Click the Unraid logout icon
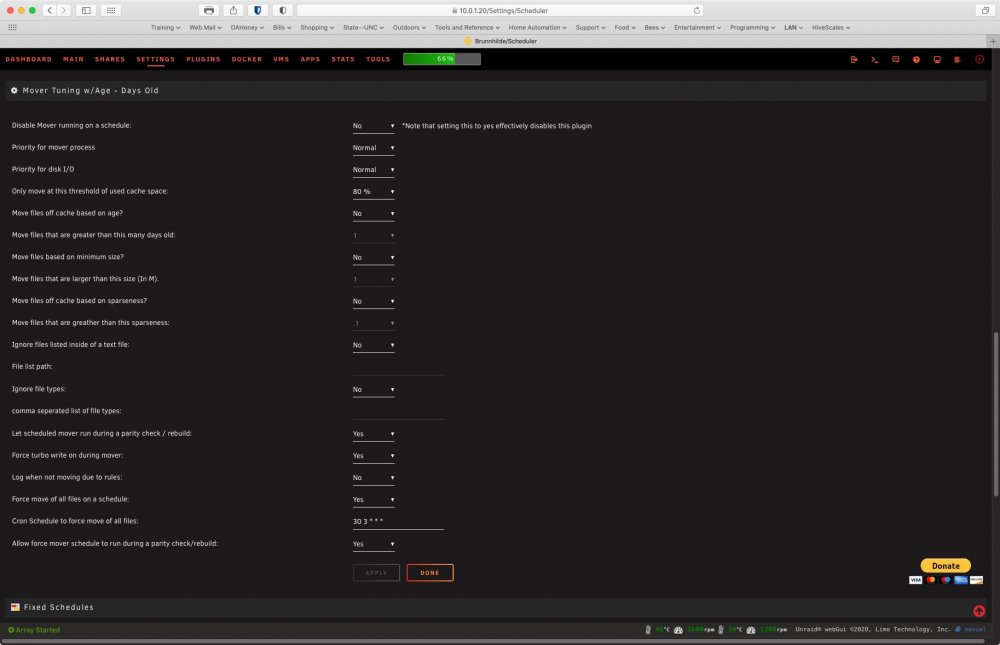The image size is (1000, 645). pos(854,59)
